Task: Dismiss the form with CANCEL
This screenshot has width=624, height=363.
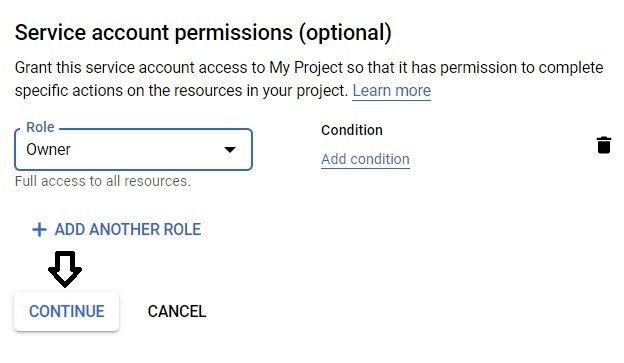Action: (x=177, y=311)
